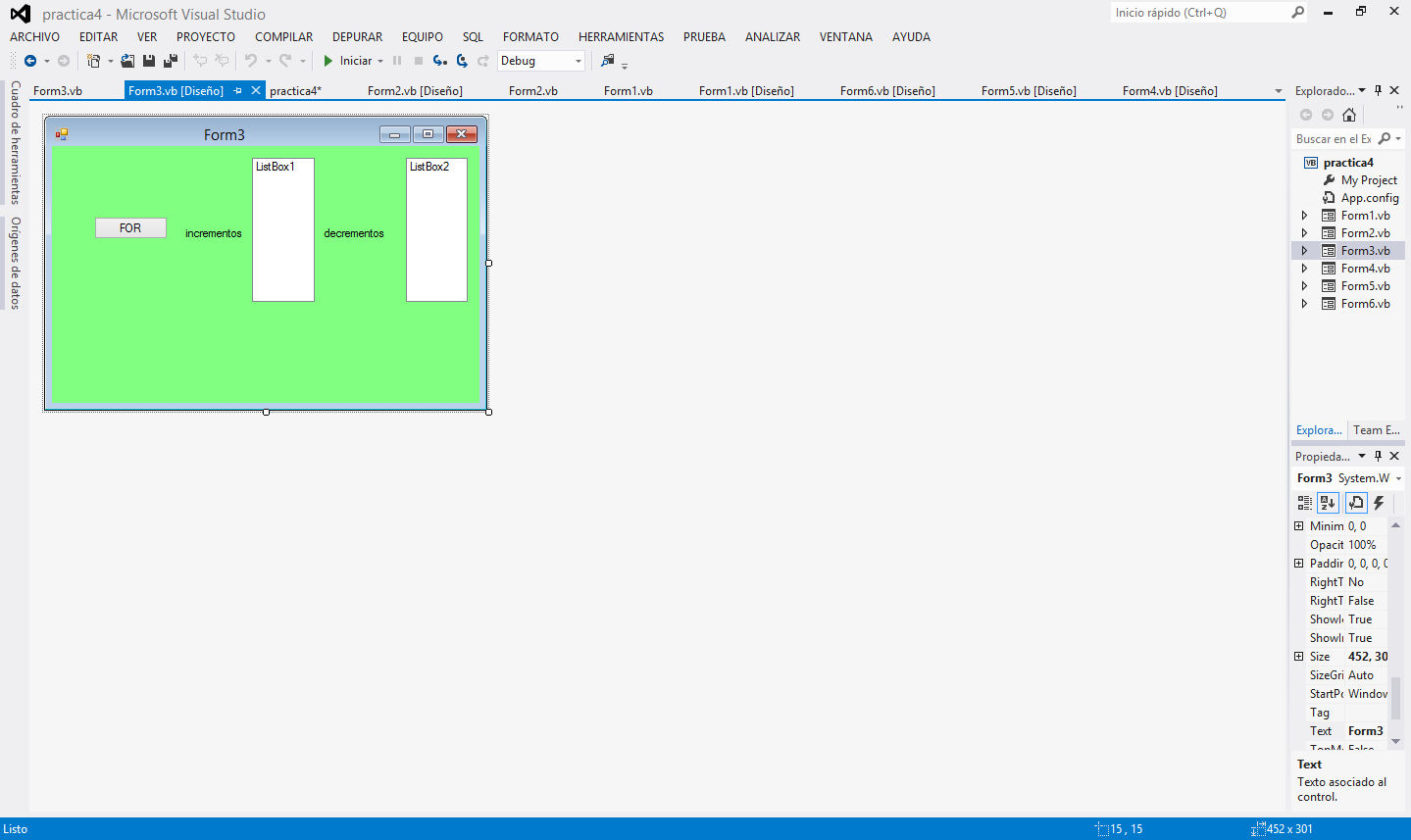Screen dimensions: 1411x840
Task: Open Events view with the lightning bolt icon
Action: pyautogui.click(x=1379, y=502)
